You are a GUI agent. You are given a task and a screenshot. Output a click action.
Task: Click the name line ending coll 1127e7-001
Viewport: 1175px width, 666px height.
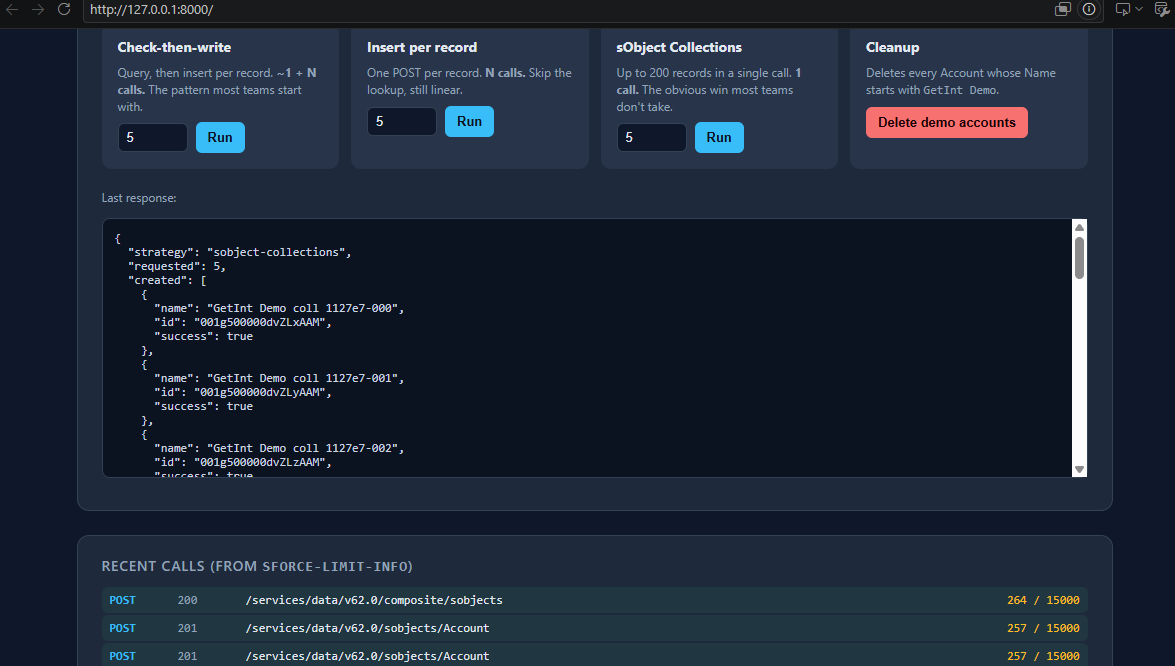[x=280, y=378]
